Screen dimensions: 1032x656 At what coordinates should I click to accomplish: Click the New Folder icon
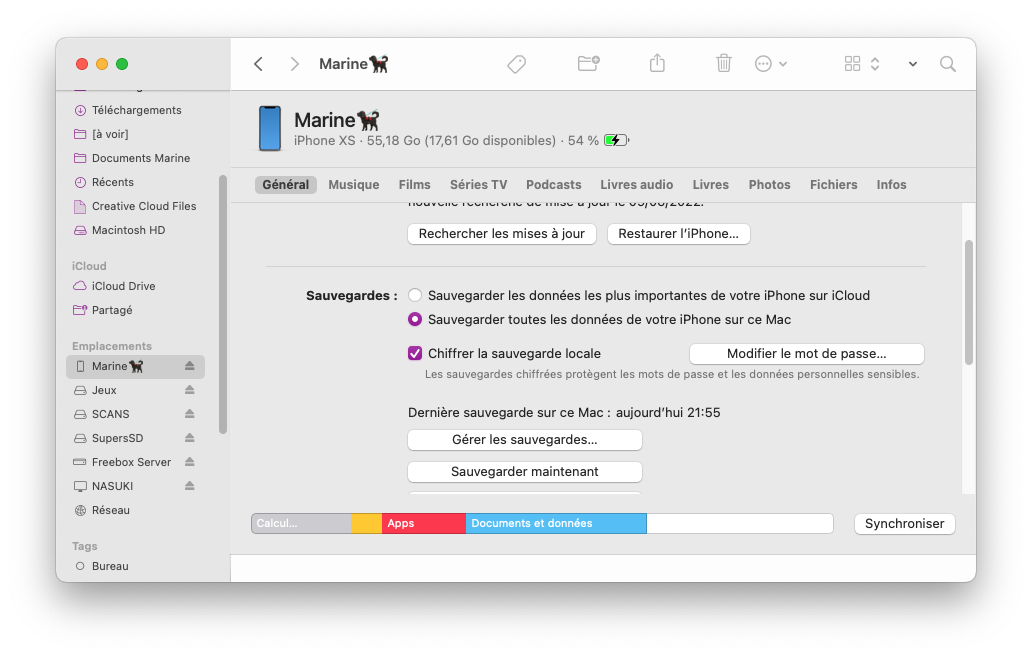click(586, 63)
